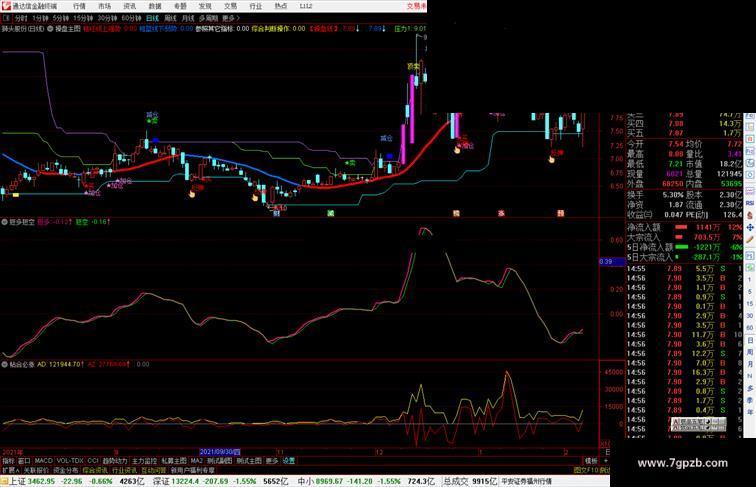Select the move crosshair sidebar tool
Image resolution: width=756 pixels, height=487 pixels.
coord(750,227)
